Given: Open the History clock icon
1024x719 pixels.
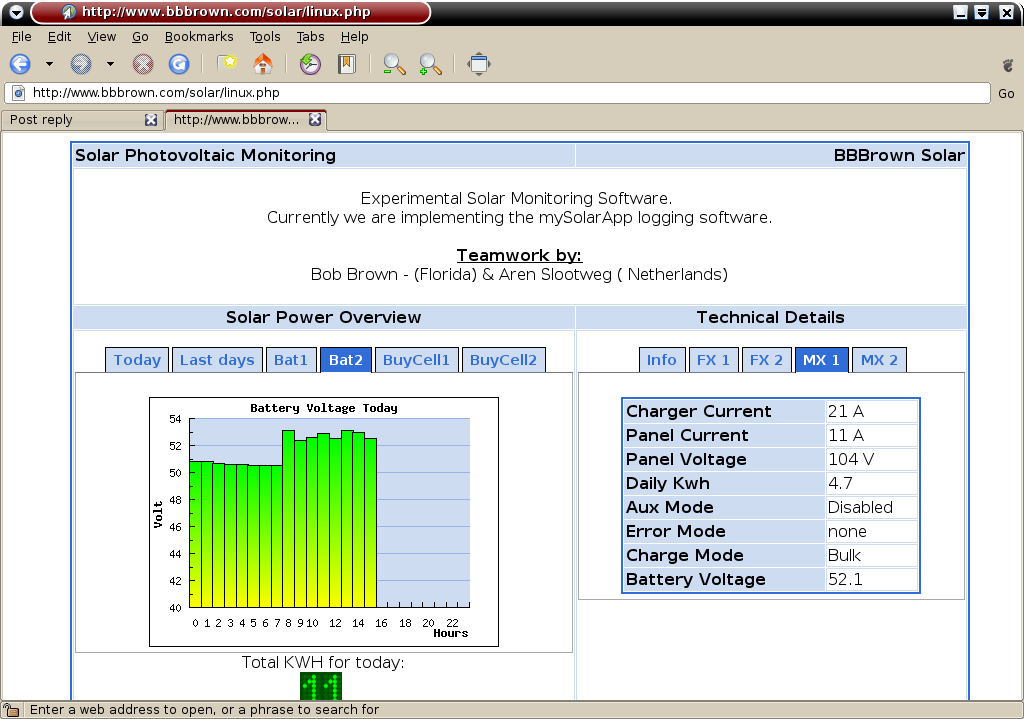Looking at the screenshot, I should coord(311,64).
